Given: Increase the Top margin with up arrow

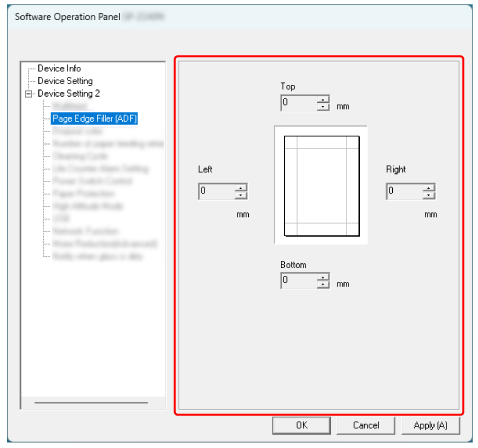Looking at the screenshot, I should click(x=323, y=100).
